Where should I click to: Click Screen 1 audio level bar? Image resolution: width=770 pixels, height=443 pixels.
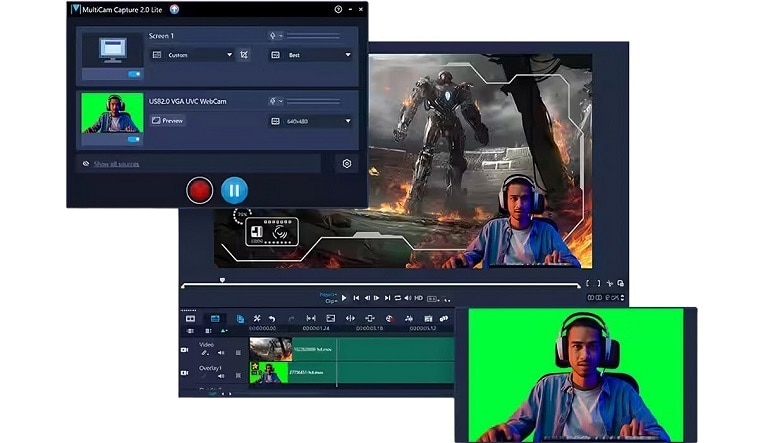[x=313, y=36]
